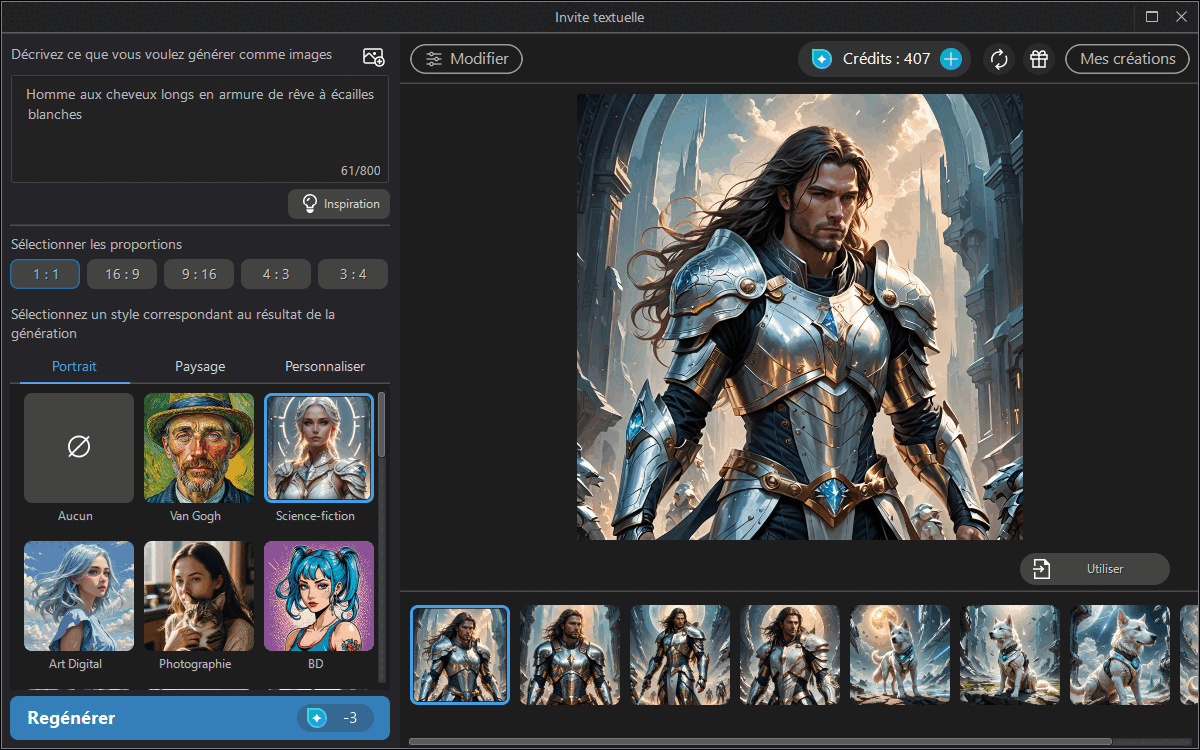The image size is (1200, 750).
Task: Select the 4 : 3 proportion
Action: tap(276, 274)
